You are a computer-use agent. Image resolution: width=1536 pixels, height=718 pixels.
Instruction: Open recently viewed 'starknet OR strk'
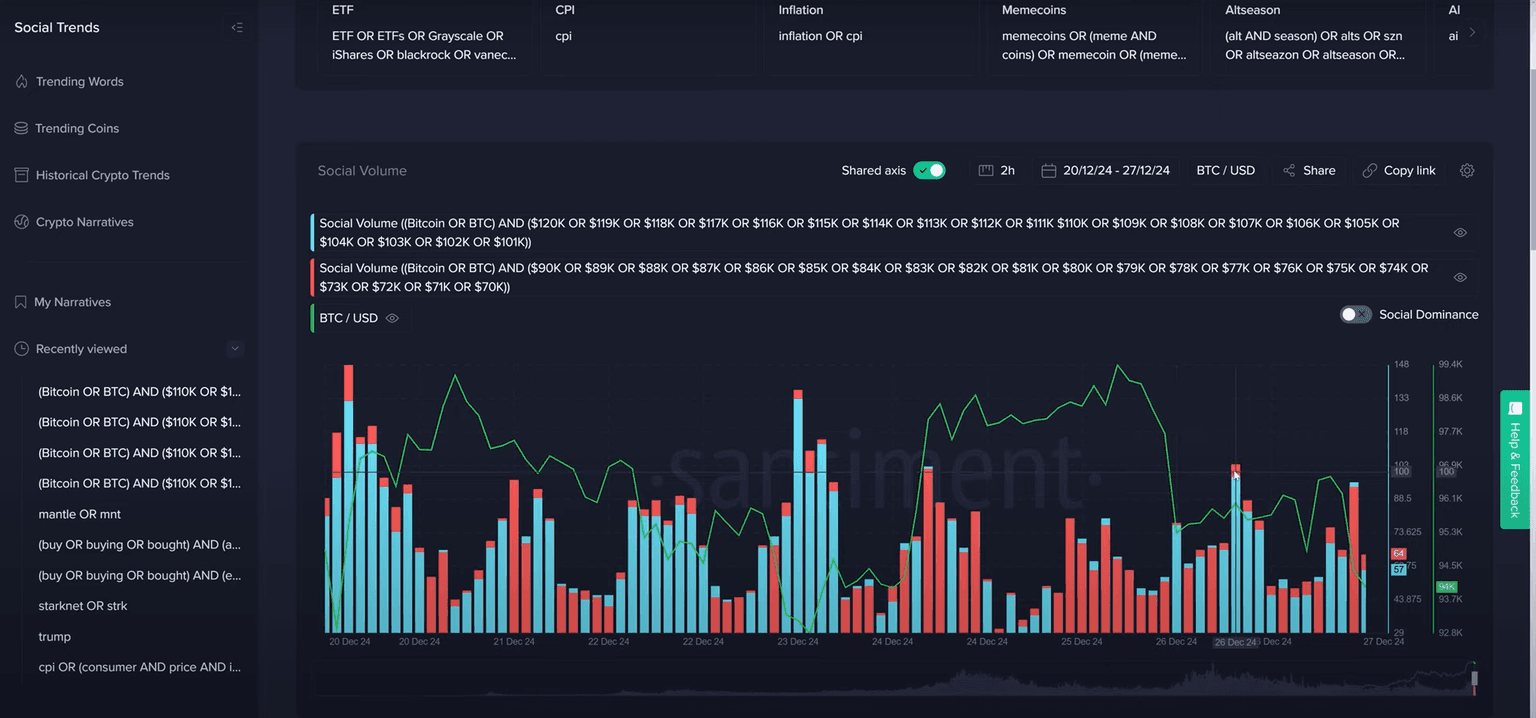(x=83, y=606)
